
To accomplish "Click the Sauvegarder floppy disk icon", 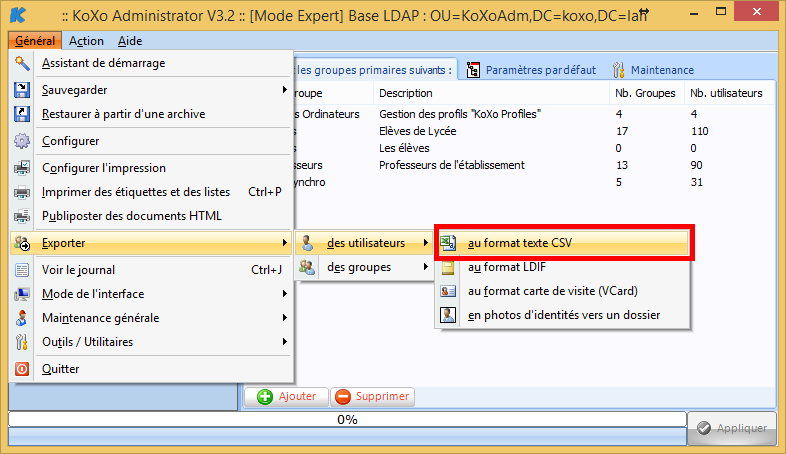I will coord(22,90).
